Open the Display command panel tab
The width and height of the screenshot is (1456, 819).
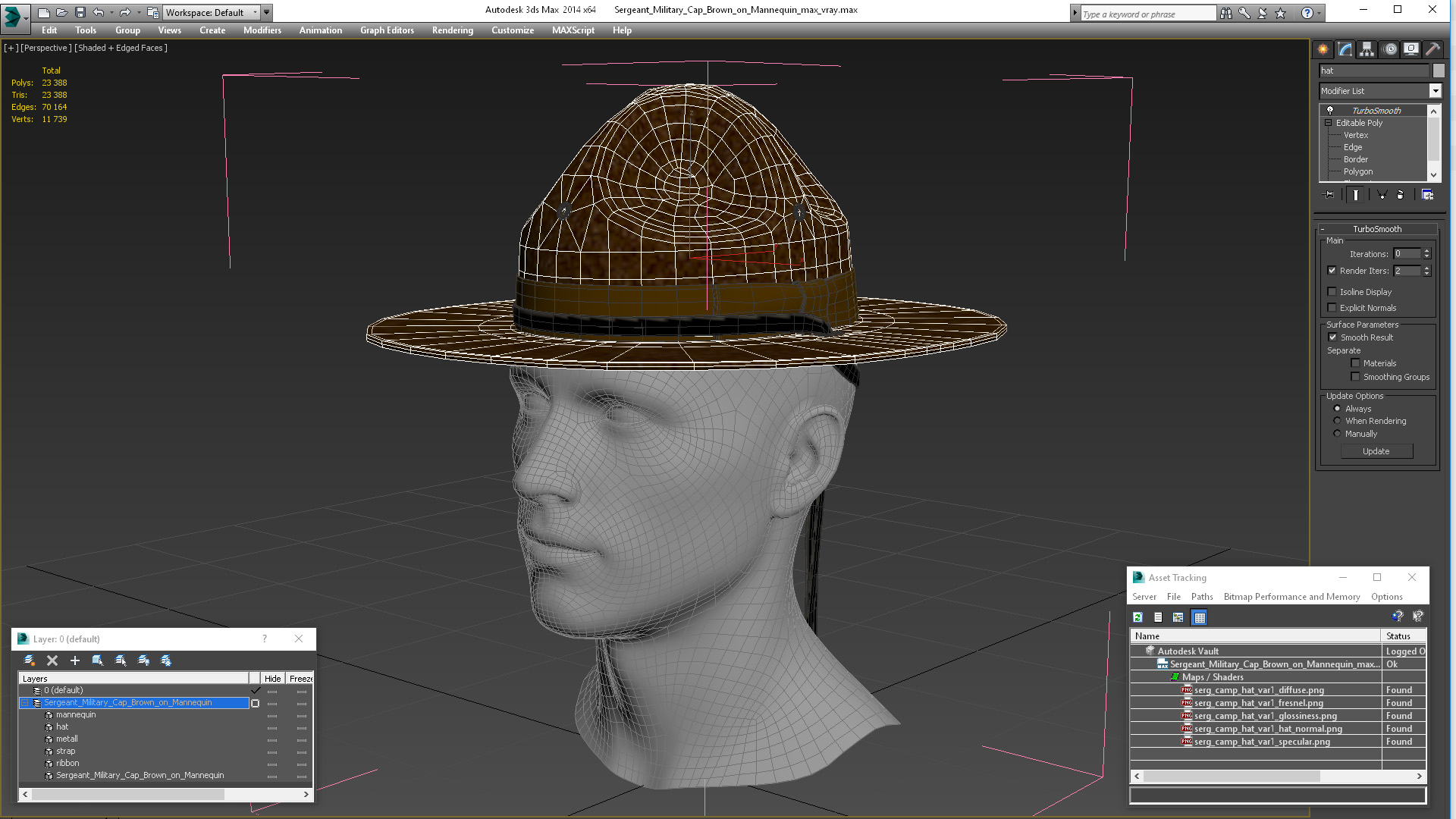tap(1411, 49)
